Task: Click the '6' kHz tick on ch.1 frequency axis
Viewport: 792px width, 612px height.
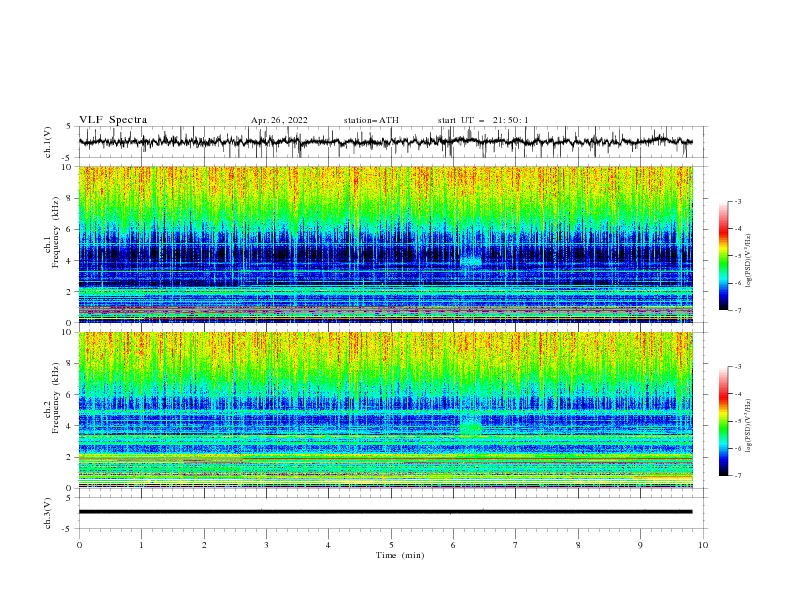Action: click(x=70, y=229)
